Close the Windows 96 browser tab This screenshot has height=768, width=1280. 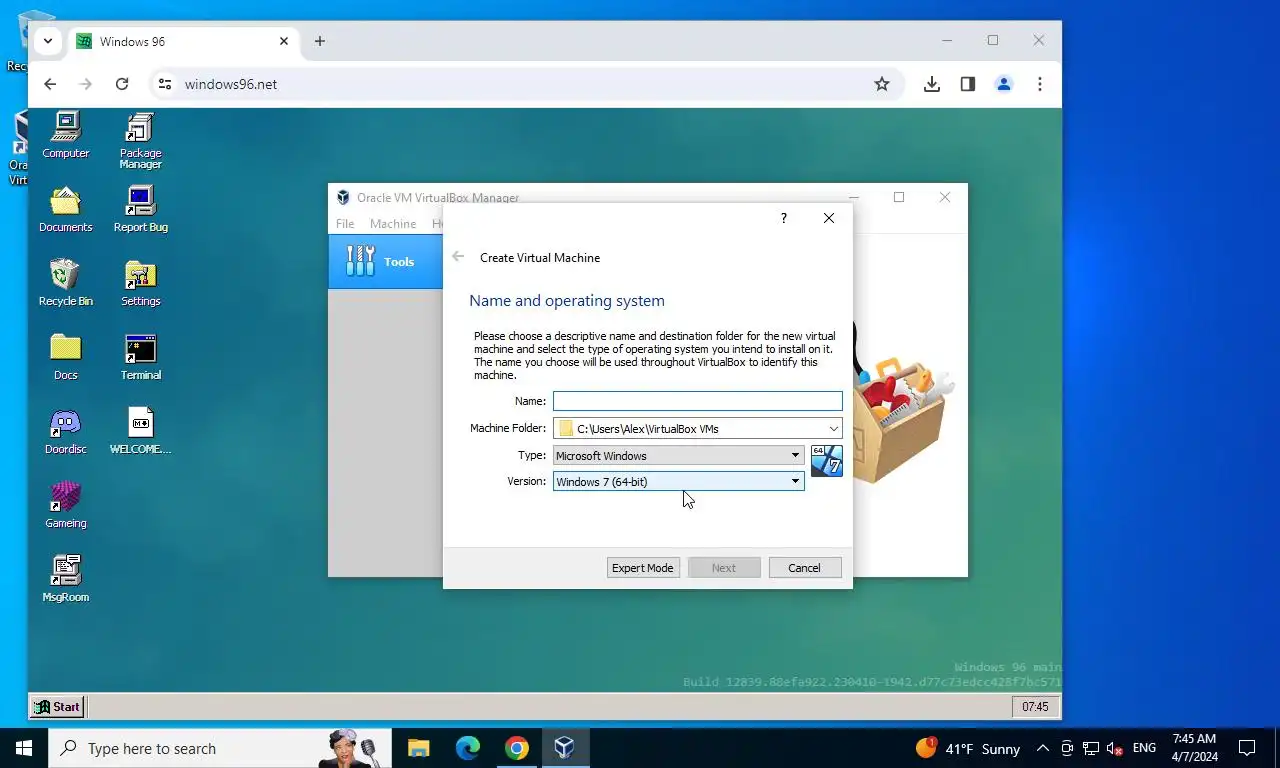pos(284,41)
